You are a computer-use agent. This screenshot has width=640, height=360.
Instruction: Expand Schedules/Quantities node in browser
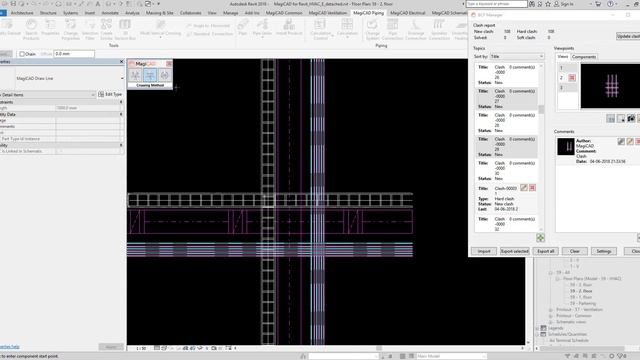coord(538,334)
